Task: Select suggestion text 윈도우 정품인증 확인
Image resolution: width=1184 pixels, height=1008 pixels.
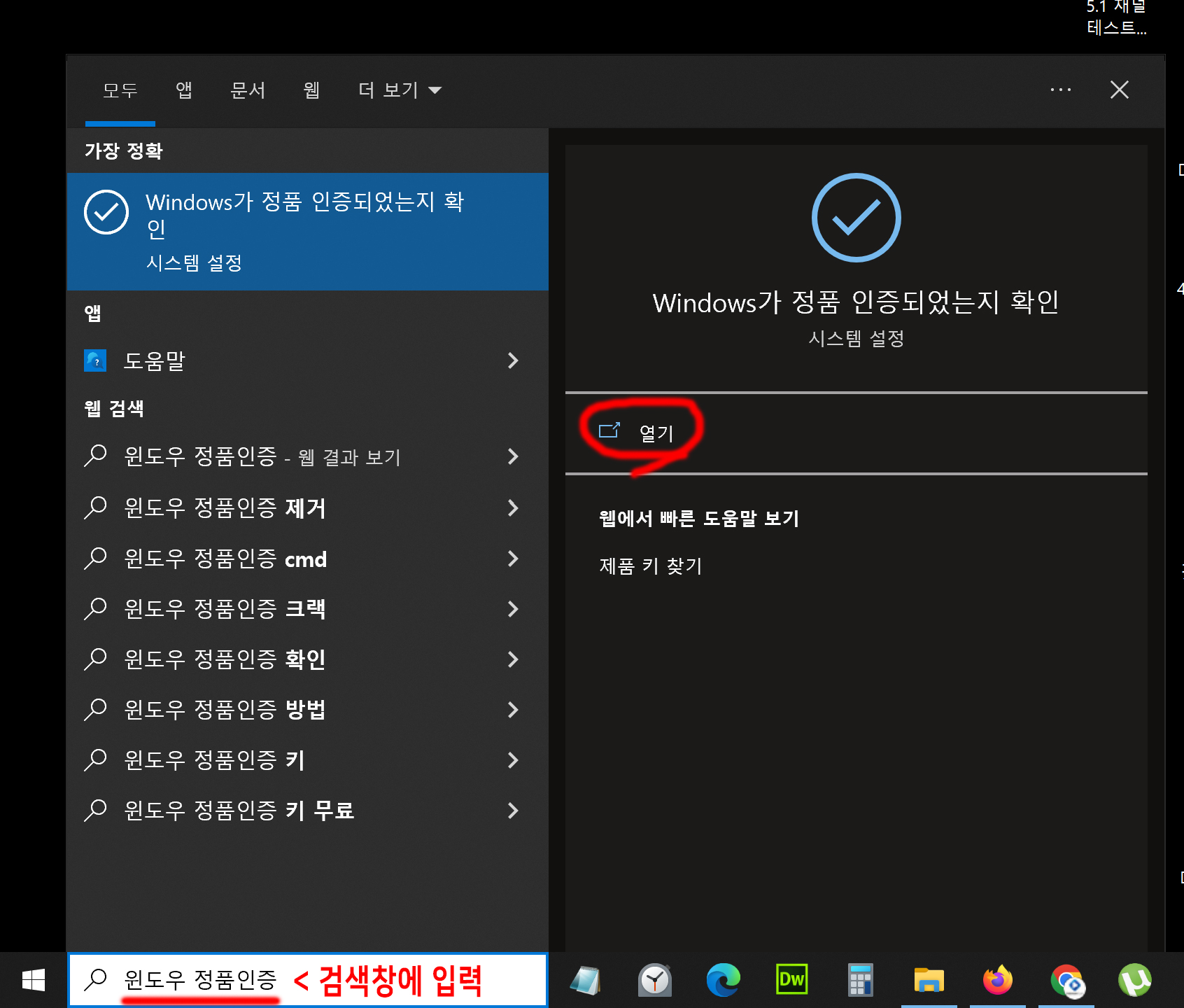Action: (x=225, y=659)
